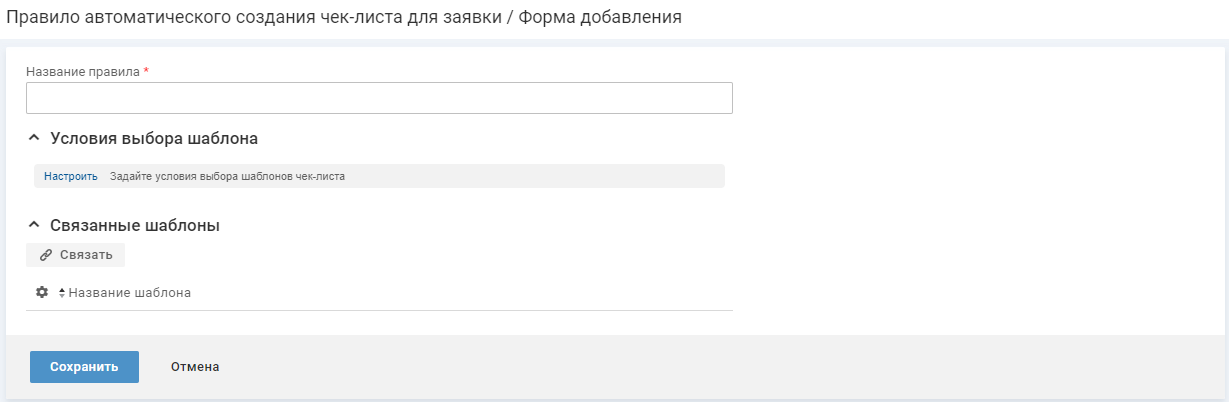Image resolution: width=1229 pixels, height=402 pixels.
Task: Click the Условия выбора шаблона section heading
Action: 154,139
